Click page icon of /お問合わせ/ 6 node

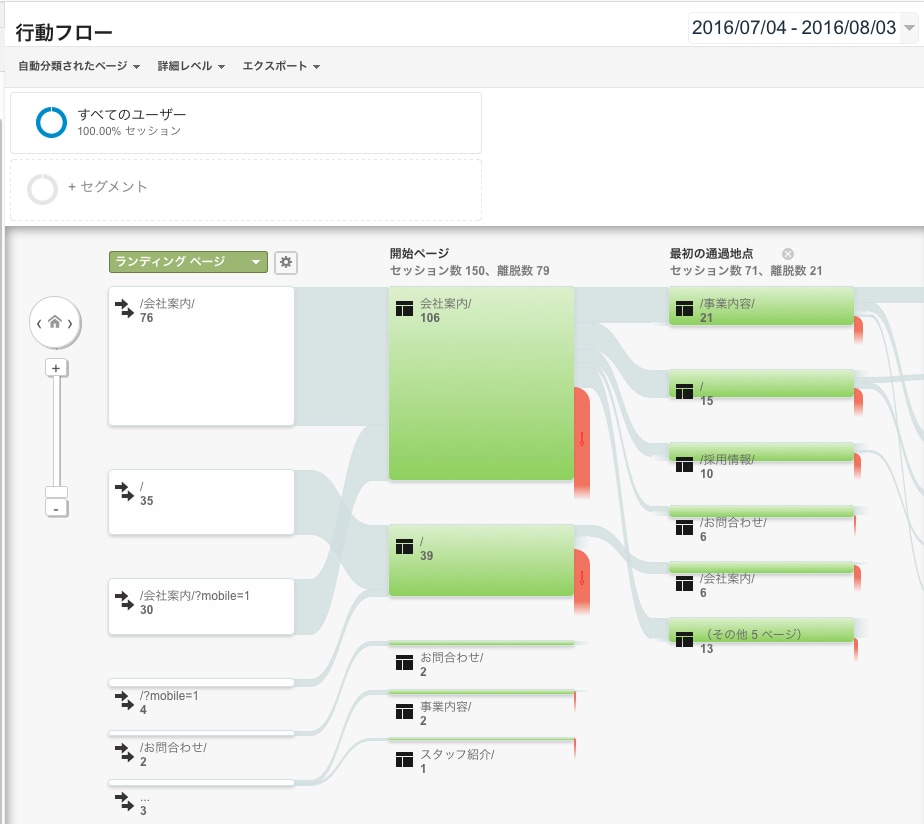click(684, 527)
